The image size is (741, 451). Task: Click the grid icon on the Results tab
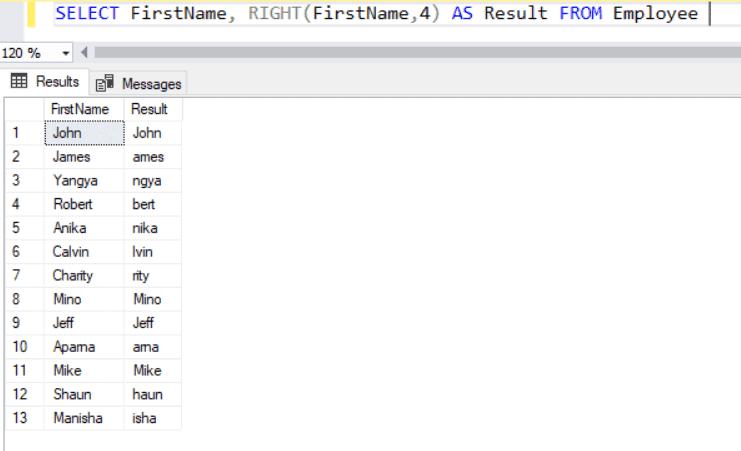pyautogui.click(x=20, y=82)
